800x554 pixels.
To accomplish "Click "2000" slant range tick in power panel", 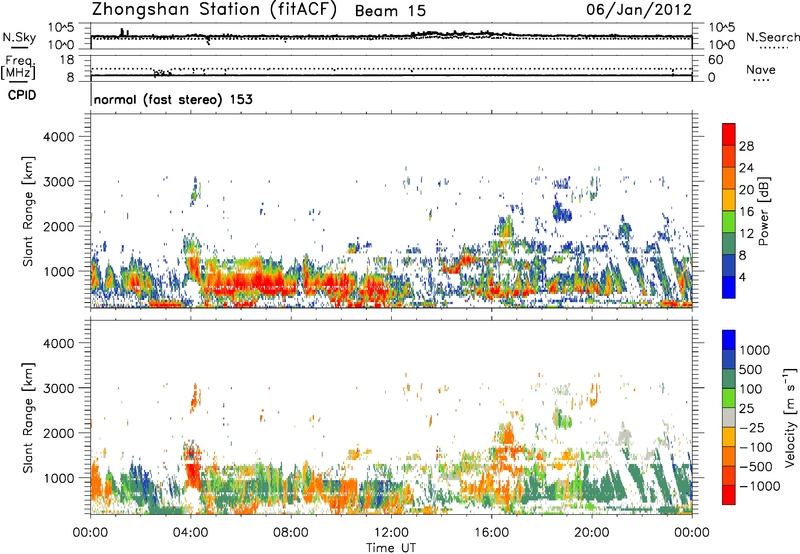I will click(x=58, y=226).
